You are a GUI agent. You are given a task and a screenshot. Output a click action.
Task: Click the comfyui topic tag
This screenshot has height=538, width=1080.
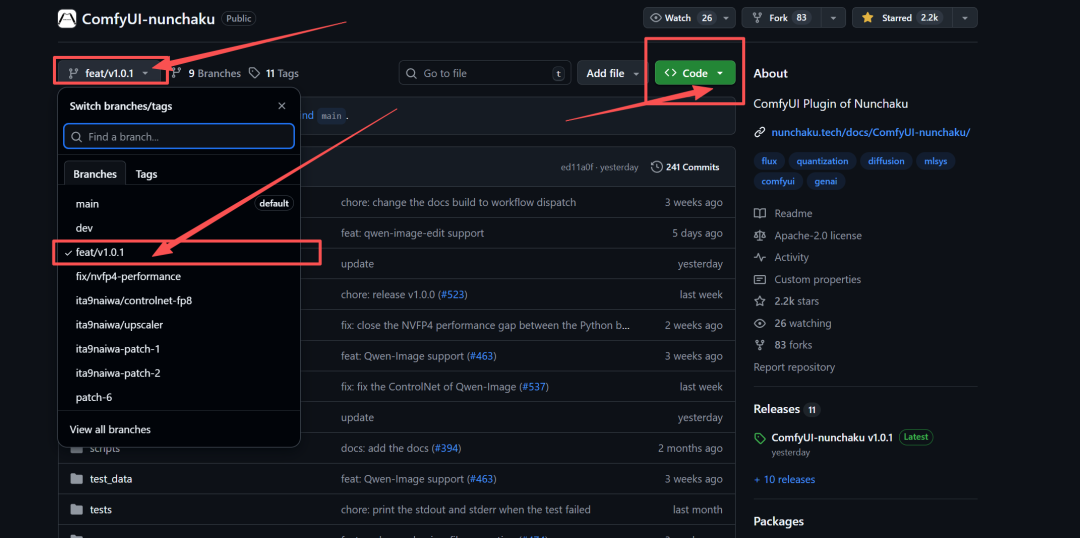tap(778, 181)
